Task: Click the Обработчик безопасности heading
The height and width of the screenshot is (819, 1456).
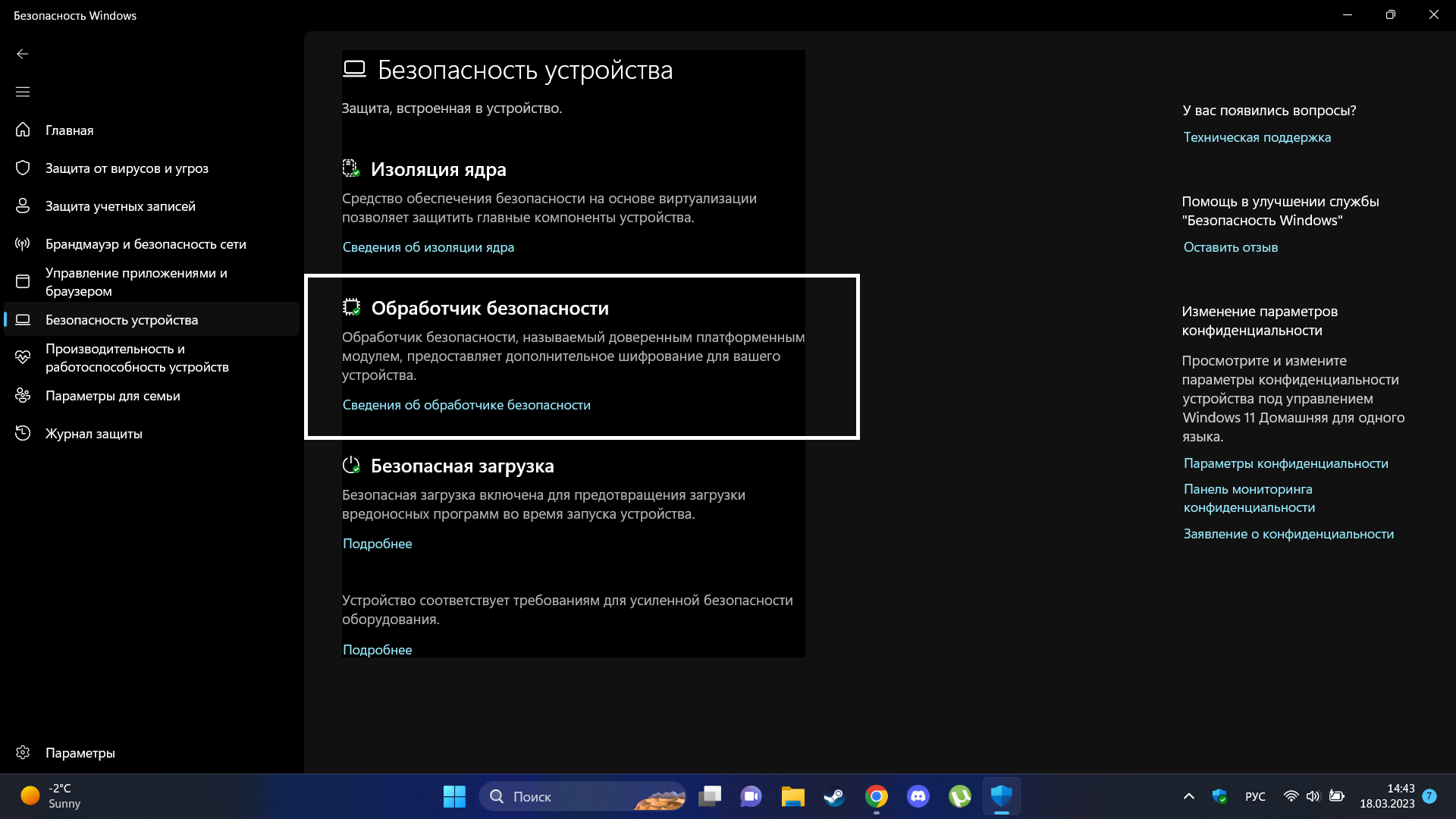Action: coord(490,308)
